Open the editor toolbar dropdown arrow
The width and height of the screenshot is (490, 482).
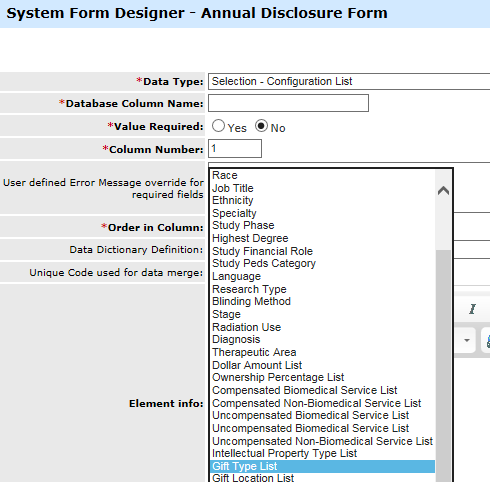(x=467, y=340)
